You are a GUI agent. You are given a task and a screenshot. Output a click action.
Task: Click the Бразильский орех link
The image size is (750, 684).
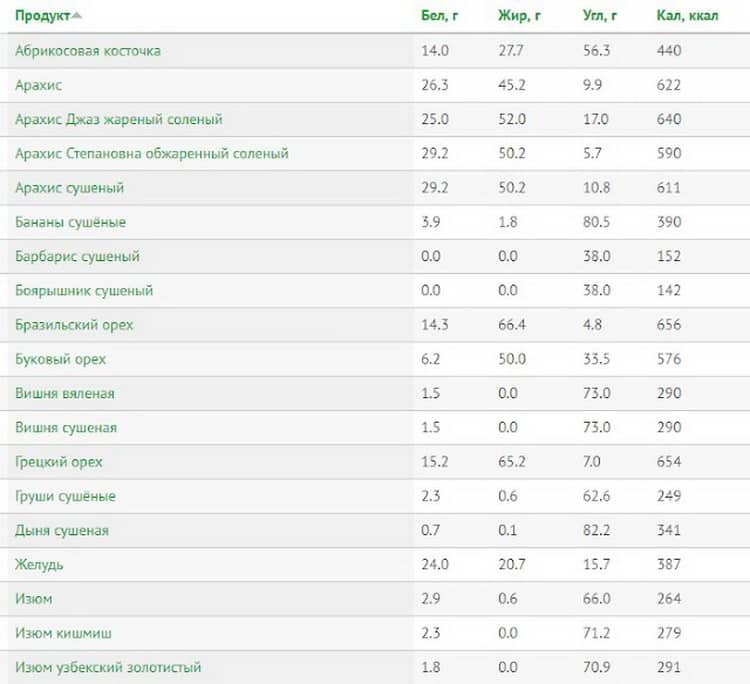[74, 325]
